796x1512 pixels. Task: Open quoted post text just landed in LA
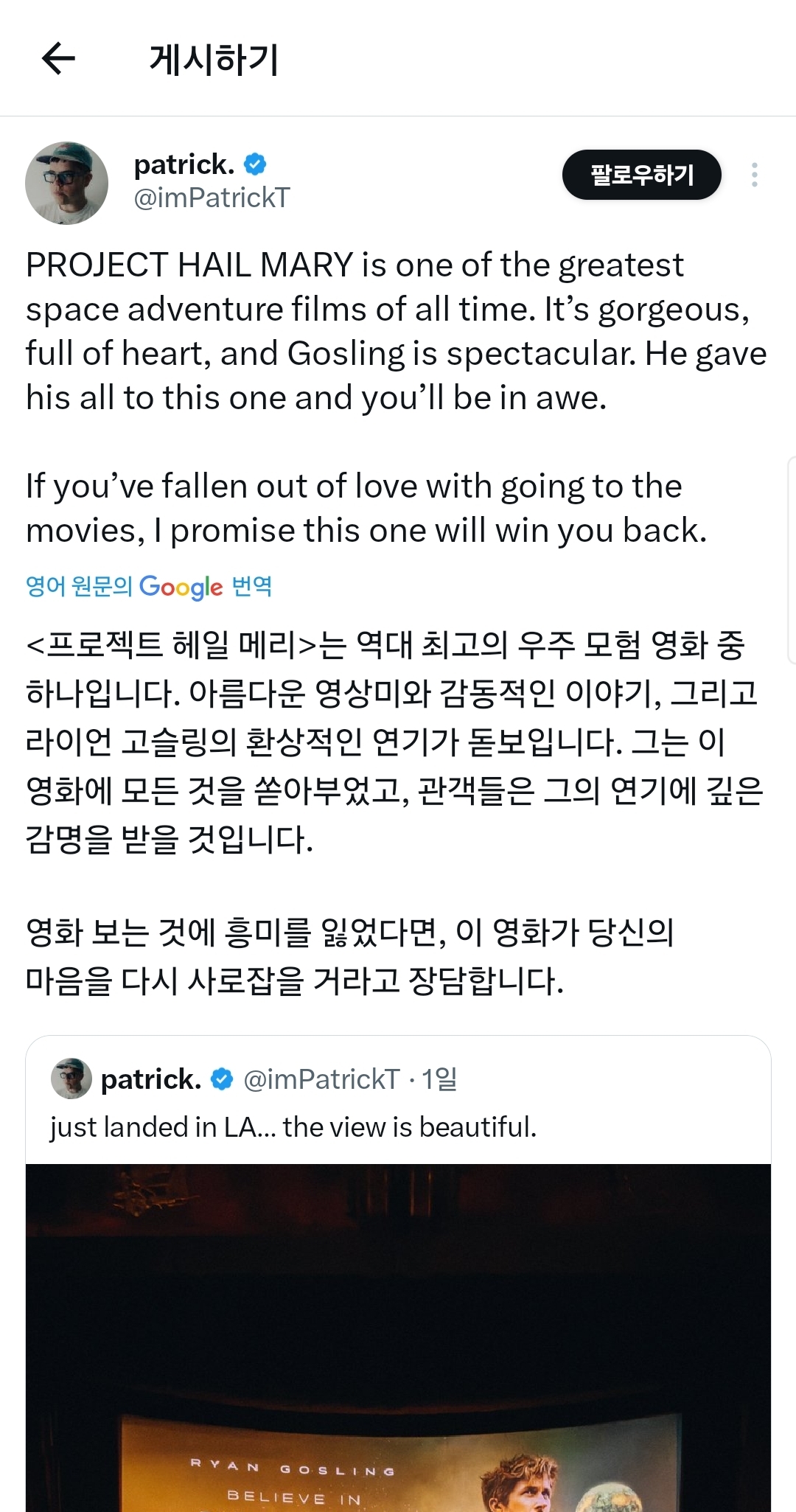(293, 1127)
